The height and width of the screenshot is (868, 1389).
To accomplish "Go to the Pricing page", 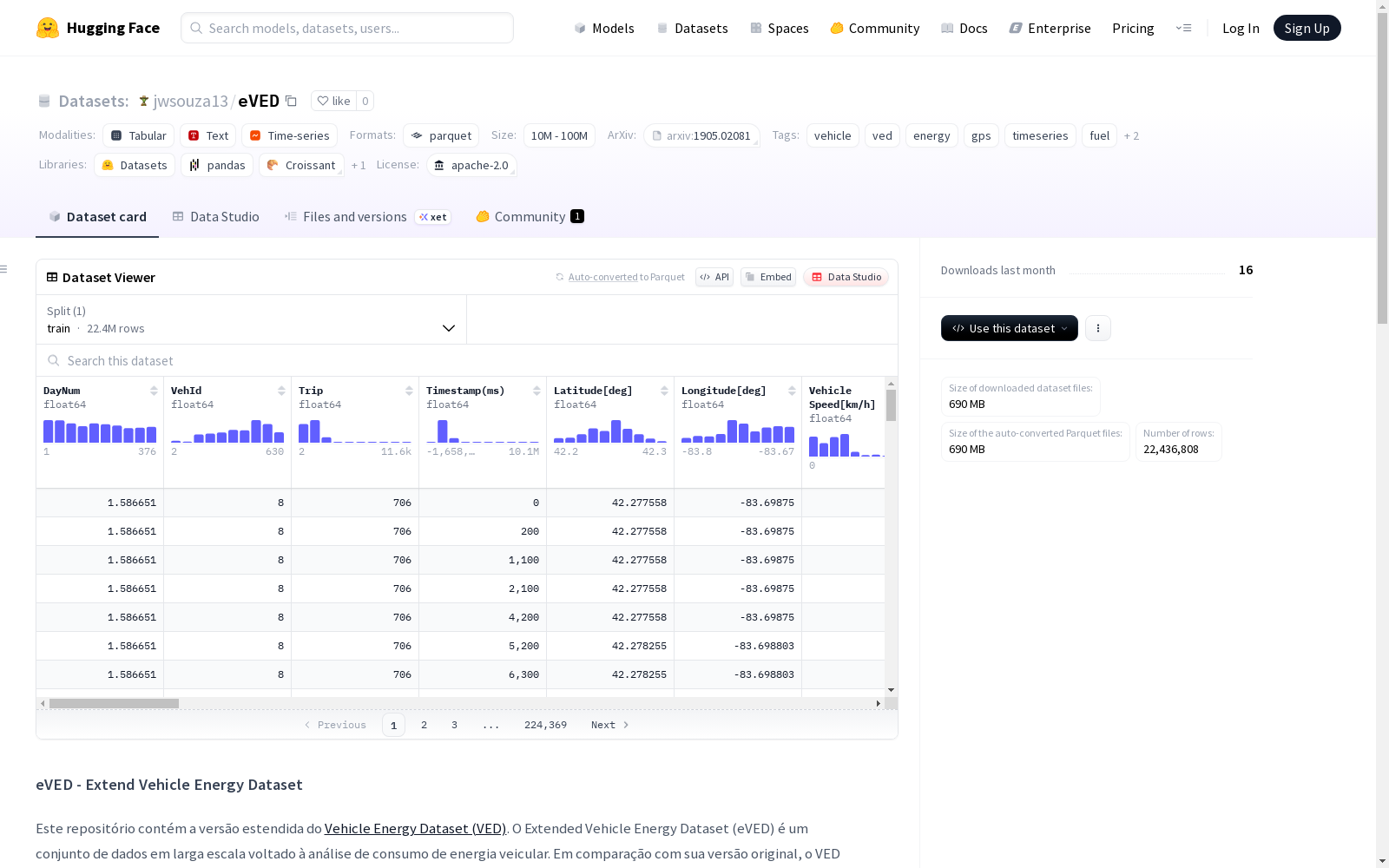I will click(x=1133, y=28).
